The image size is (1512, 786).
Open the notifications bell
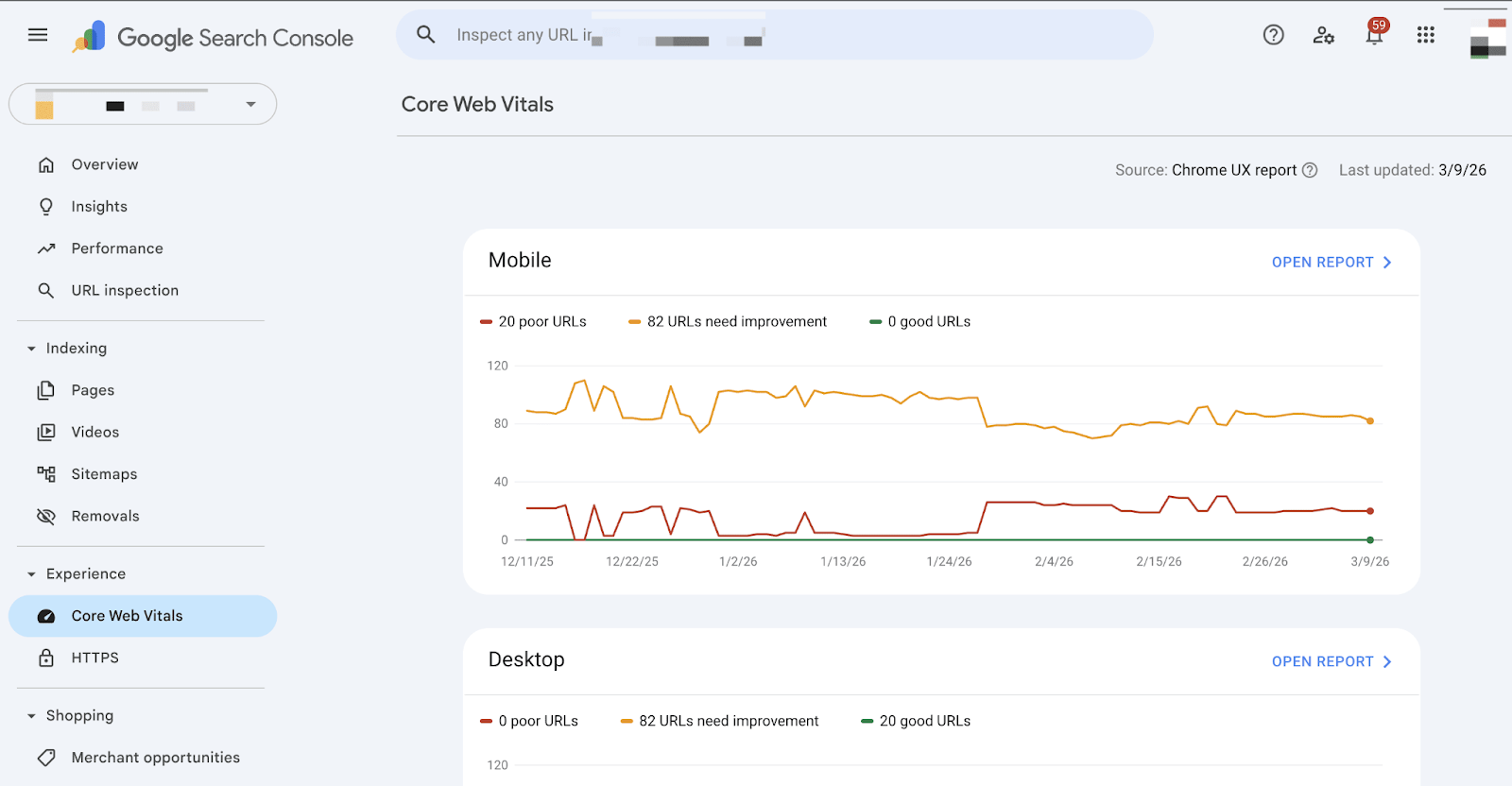pyautogui.click(x=1375, y=34)
